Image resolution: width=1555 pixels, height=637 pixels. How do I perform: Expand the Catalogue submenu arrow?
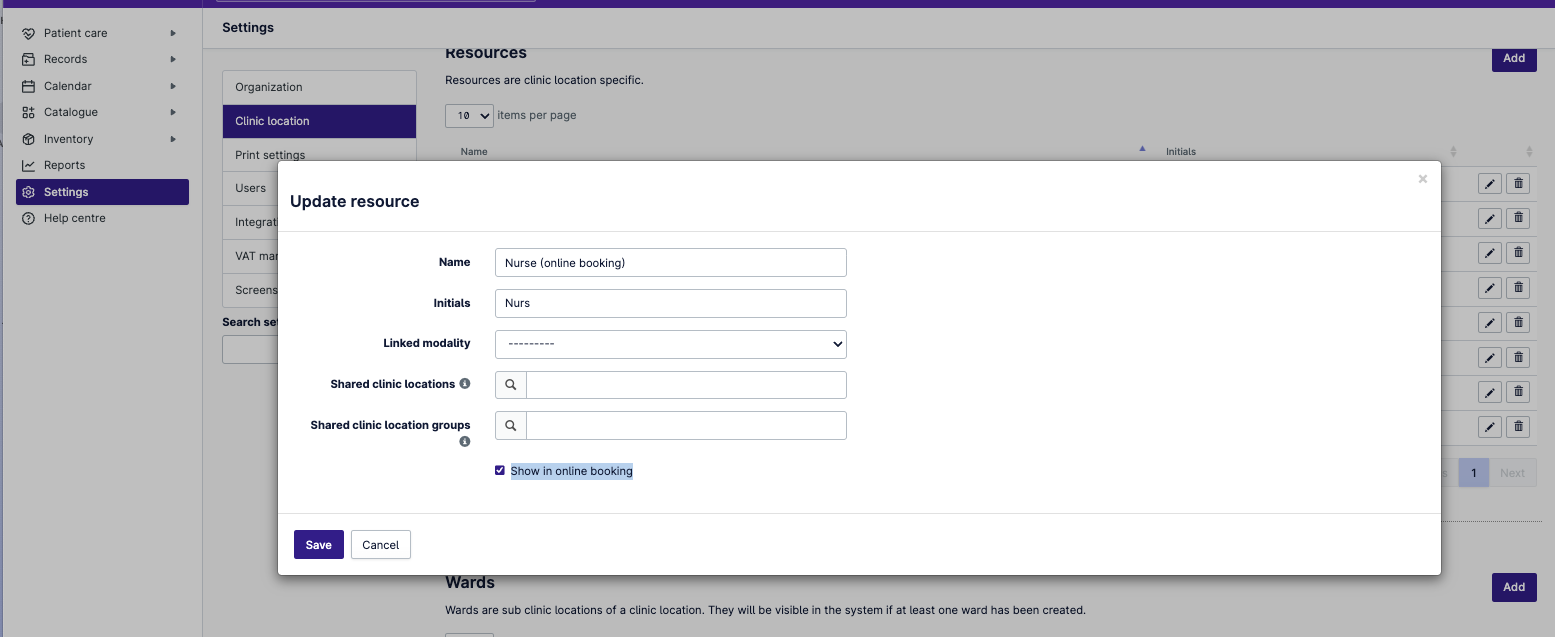pos(173,112)
